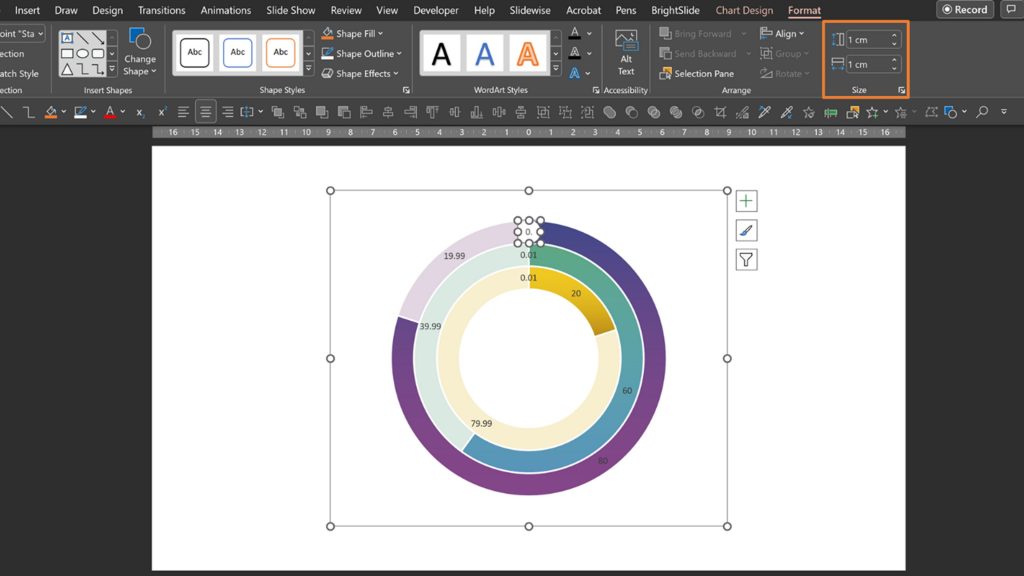
Task: Apply the orange outline Abc shape style
Action: [281, 52]
